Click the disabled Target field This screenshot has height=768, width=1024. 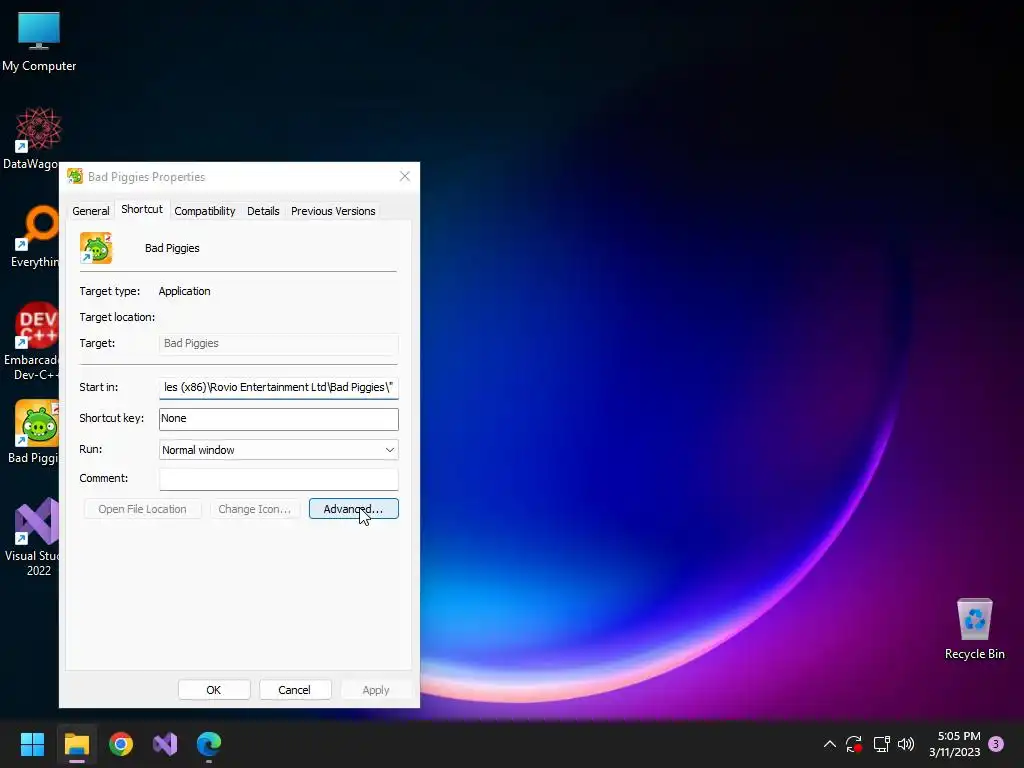(279, 344)
